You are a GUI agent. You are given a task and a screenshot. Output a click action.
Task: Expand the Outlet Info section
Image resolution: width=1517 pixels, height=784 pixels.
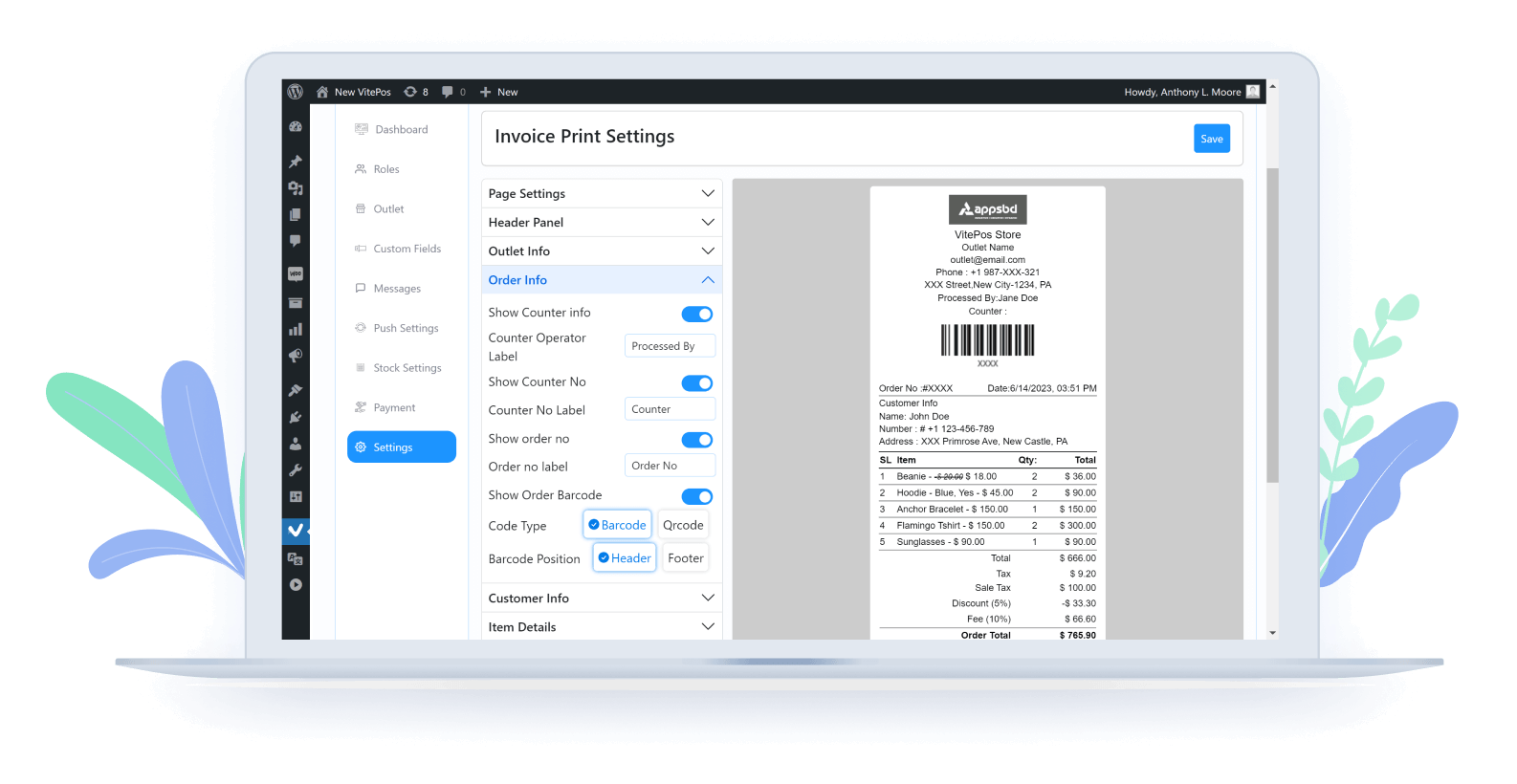tap(602, 250)
